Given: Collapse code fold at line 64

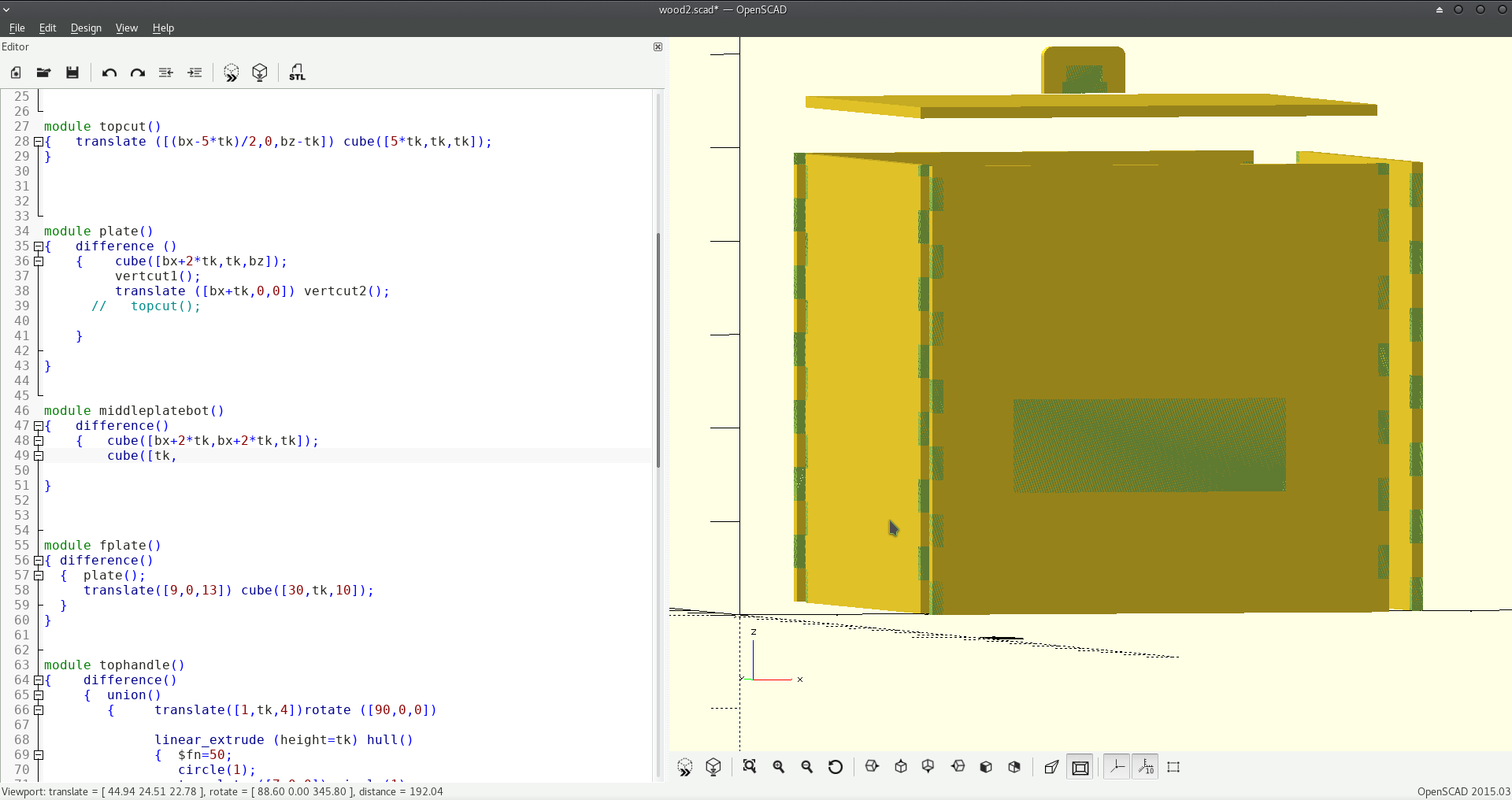Looking at the screenshot, I should pos(38,680).
